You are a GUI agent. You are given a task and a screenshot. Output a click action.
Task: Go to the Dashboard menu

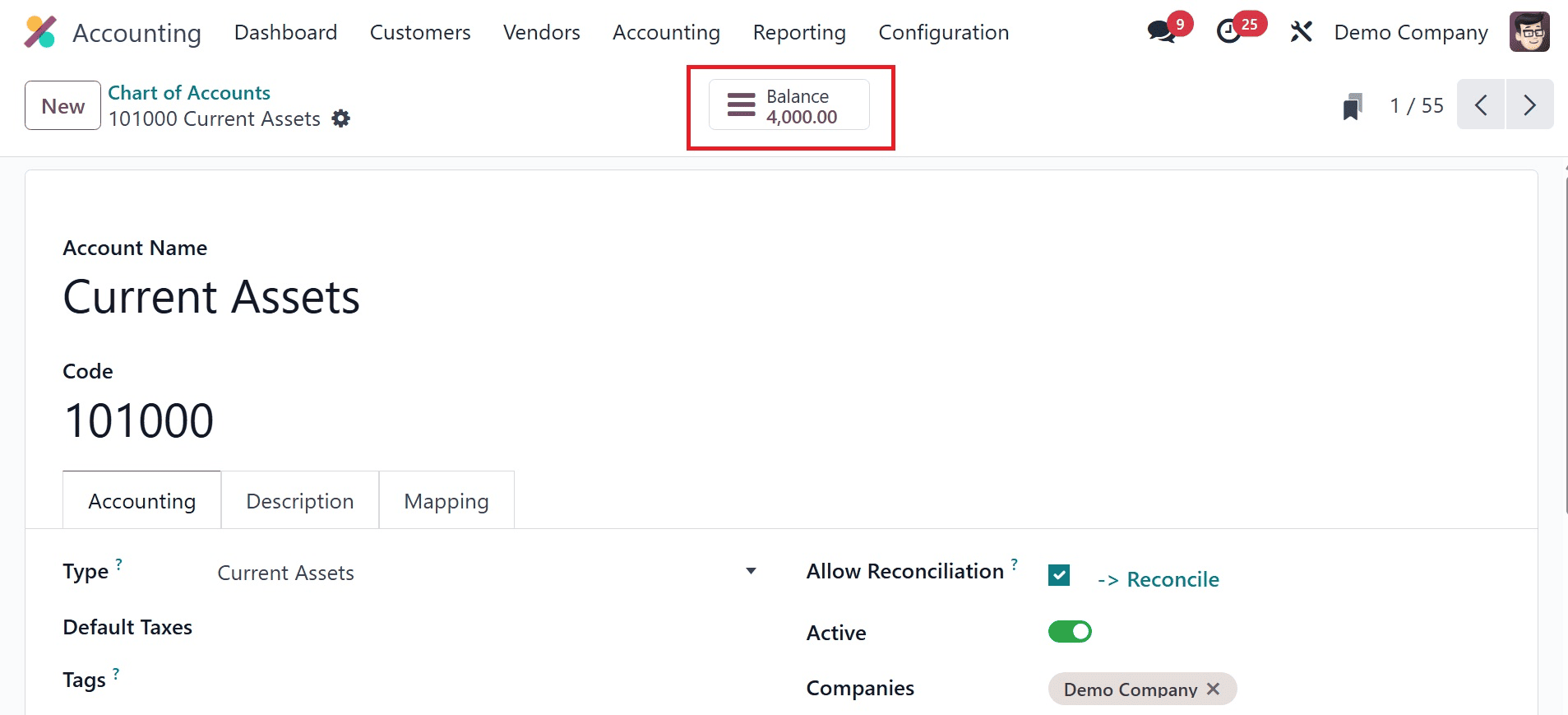point(286,32)
